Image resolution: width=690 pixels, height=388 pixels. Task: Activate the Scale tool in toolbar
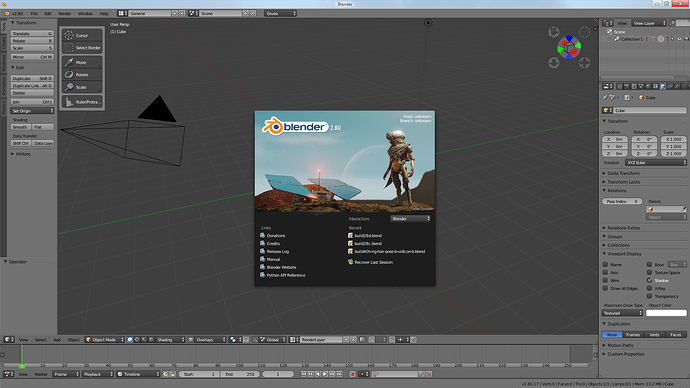click(82, 87)
